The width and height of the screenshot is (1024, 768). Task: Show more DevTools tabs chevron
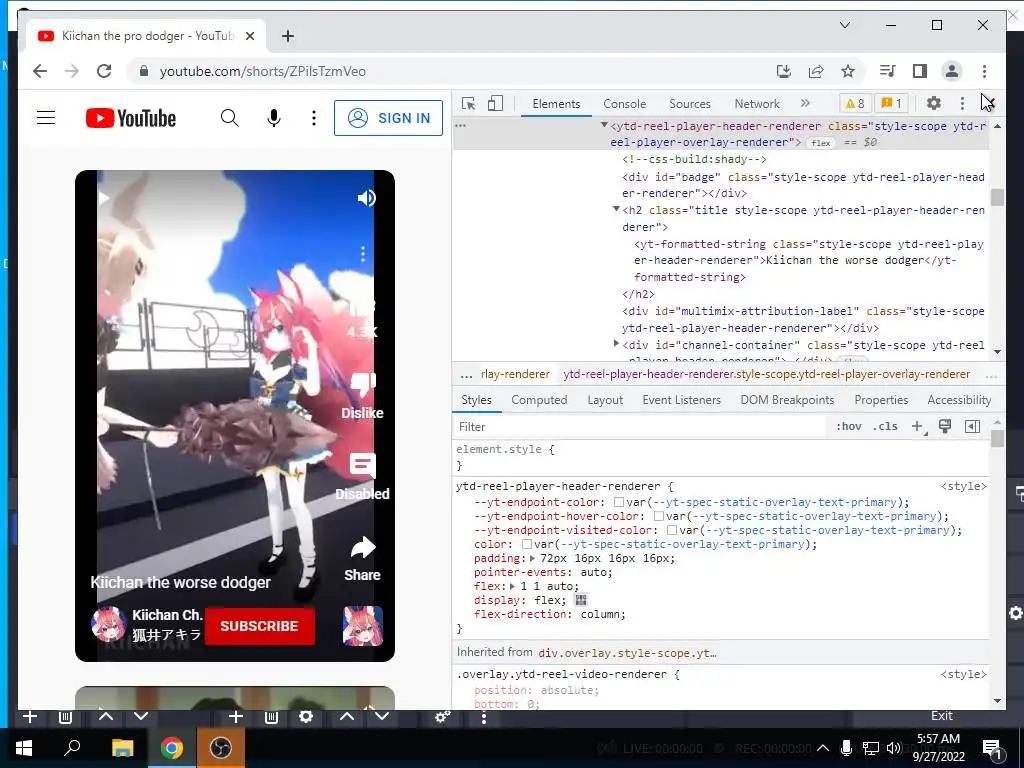coord(805,103)
